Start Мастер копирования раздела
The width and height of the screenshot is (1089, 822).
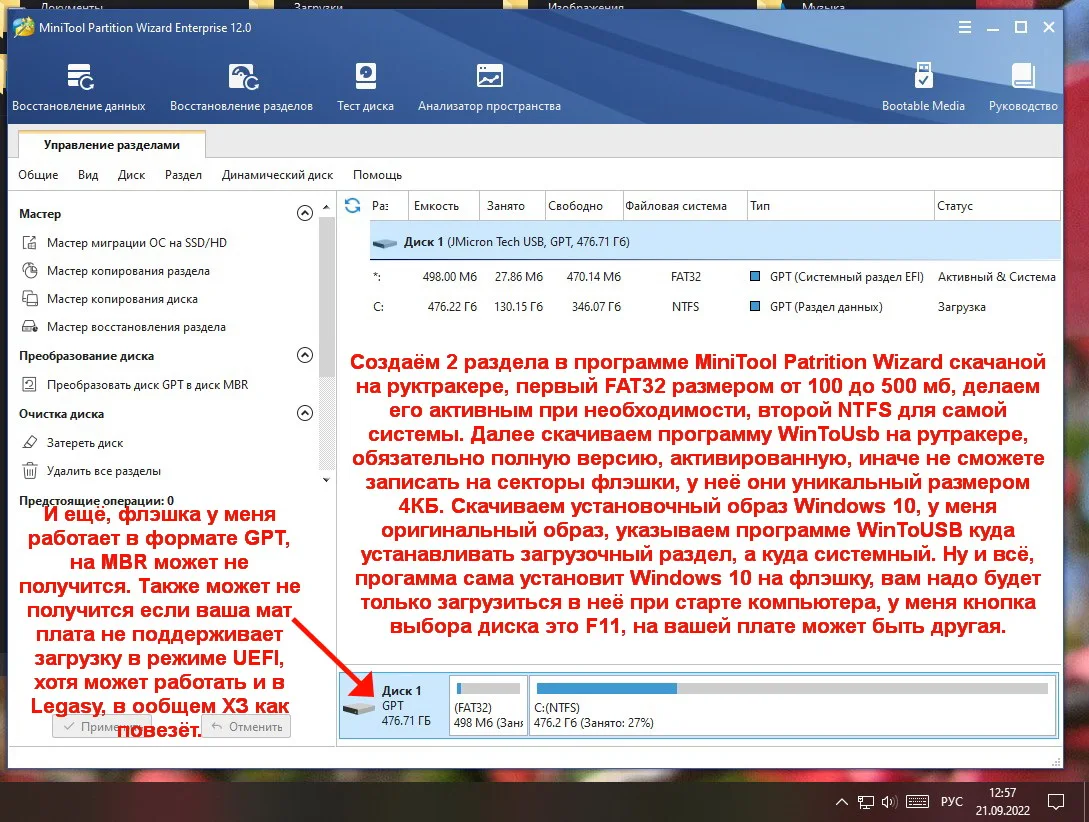116,271
